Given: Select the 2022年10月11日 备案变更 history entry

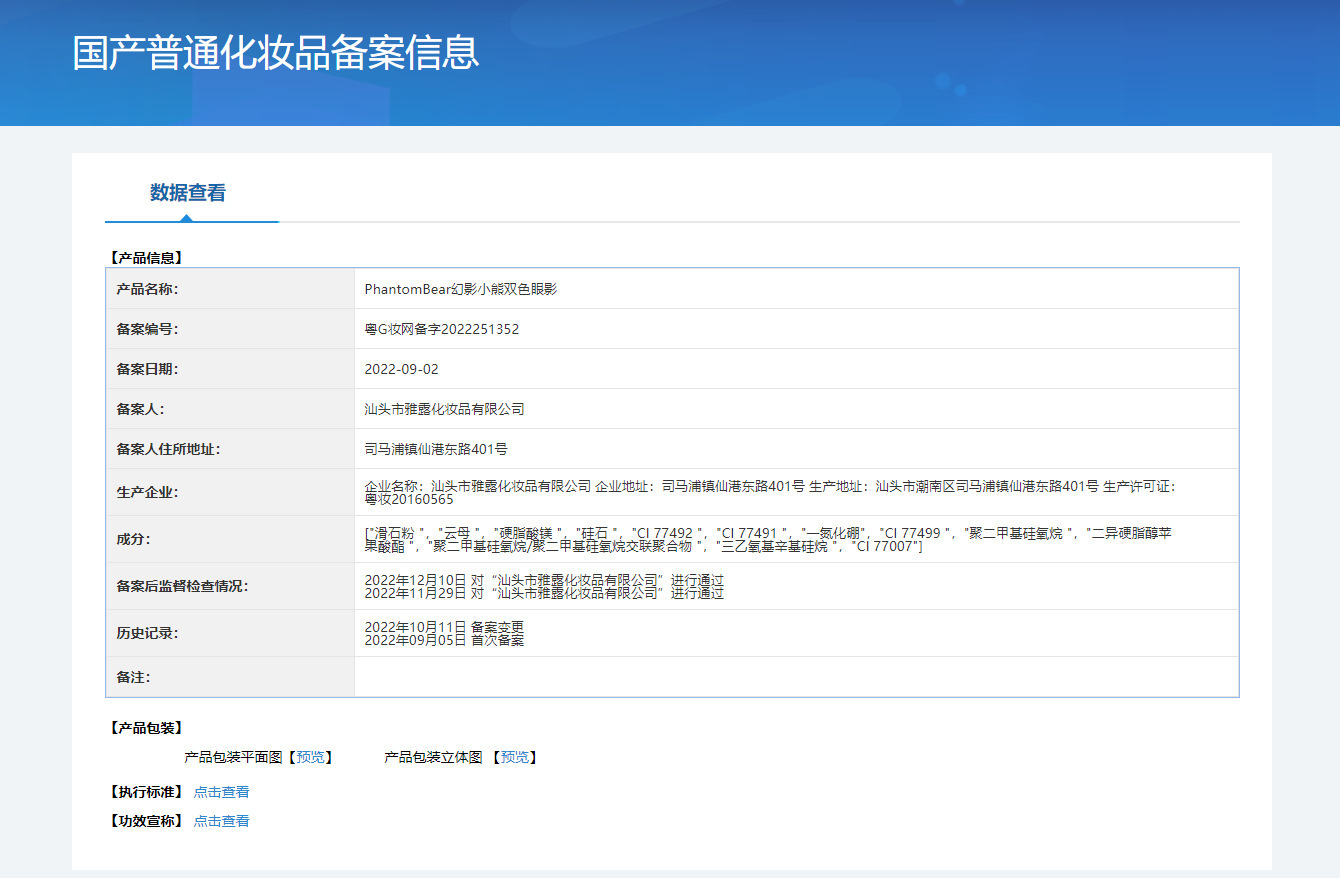Looking at the screenshot, I should point(444,627).
